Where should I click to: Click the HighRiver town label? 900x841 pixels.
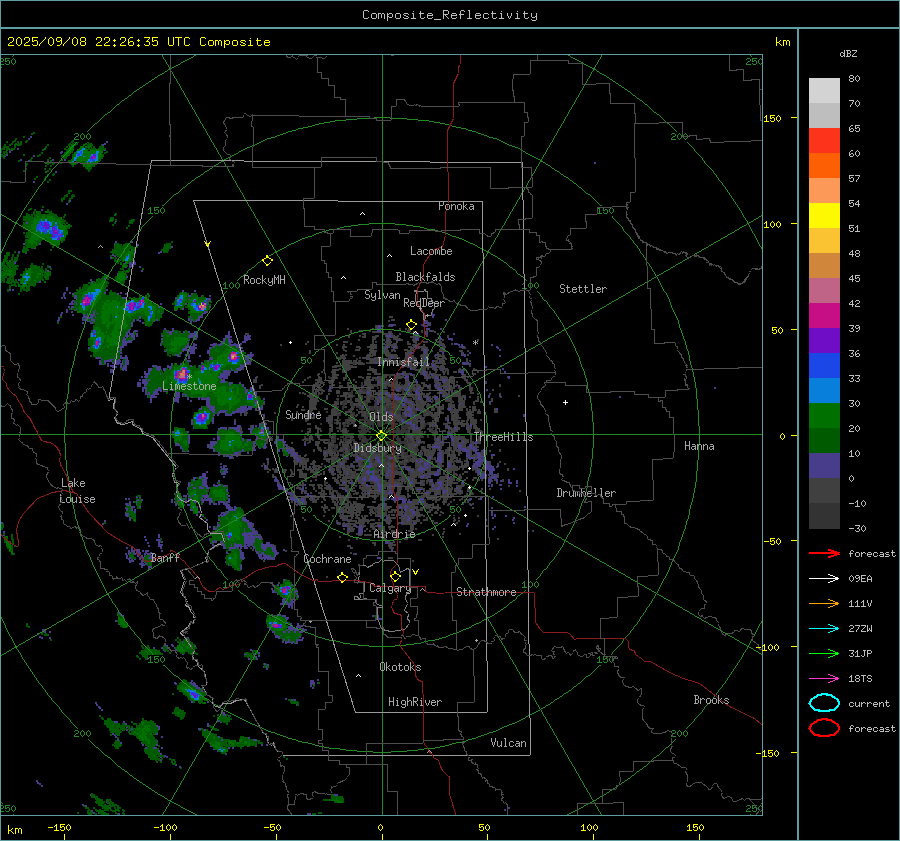[x=415, y=702]
